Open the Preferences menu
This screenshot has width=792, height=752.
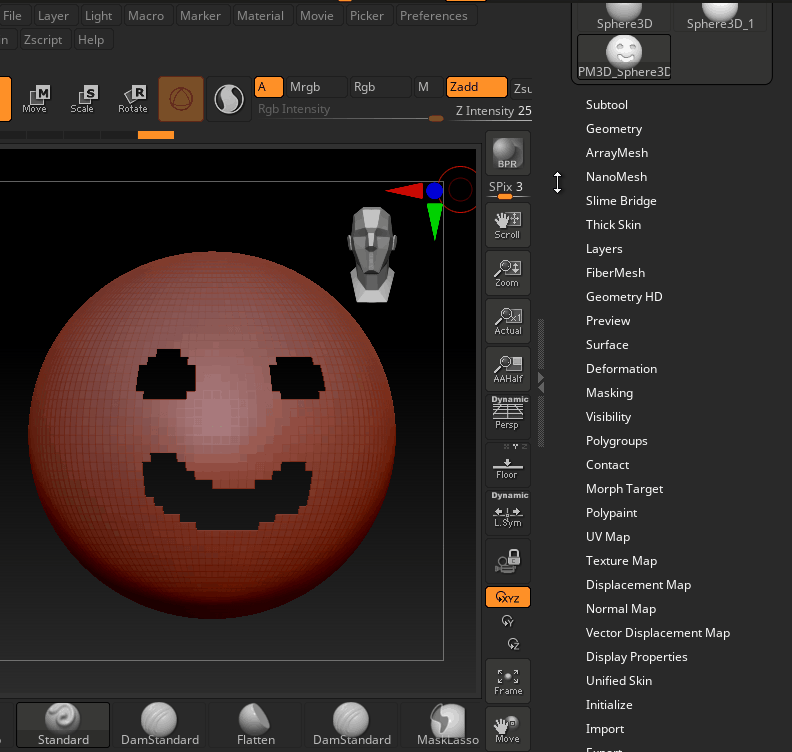pyautogui.click(x=434, y=16)
